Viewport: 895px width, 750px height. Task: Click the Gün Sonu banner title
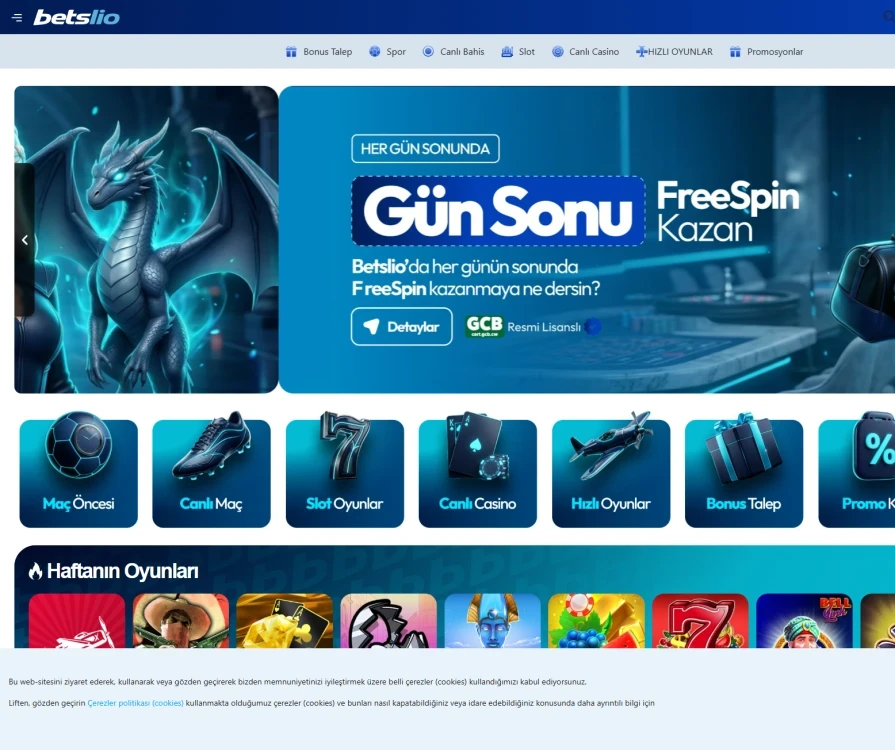pos(498,211)
